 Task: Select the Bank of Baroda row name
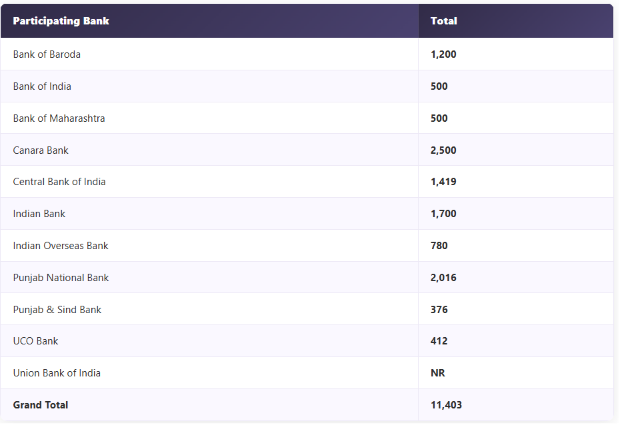coord(47,54)
